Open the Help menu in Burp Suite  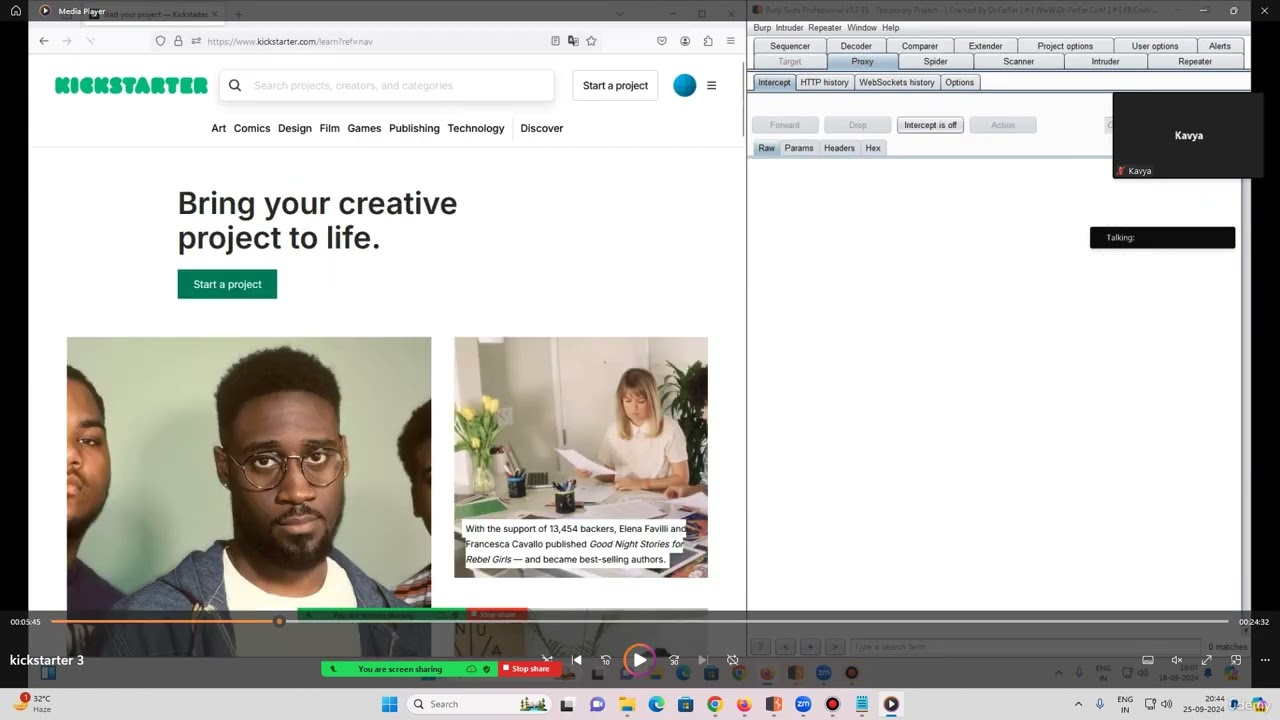(890, 28)
